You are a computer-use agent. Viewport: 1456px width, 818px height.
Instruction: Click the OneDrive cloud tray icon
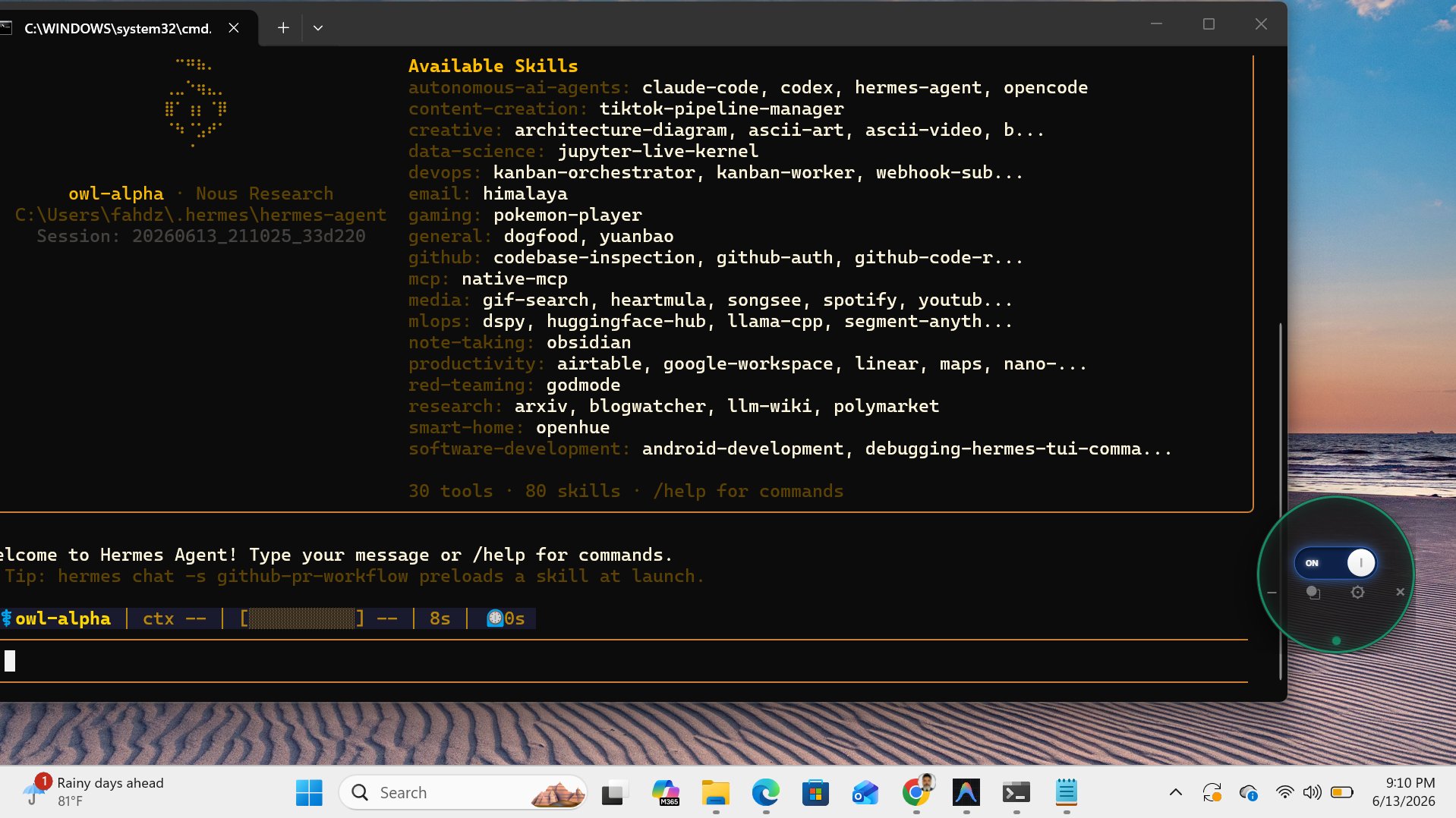pyautogui.click(x=1249, y=793)
